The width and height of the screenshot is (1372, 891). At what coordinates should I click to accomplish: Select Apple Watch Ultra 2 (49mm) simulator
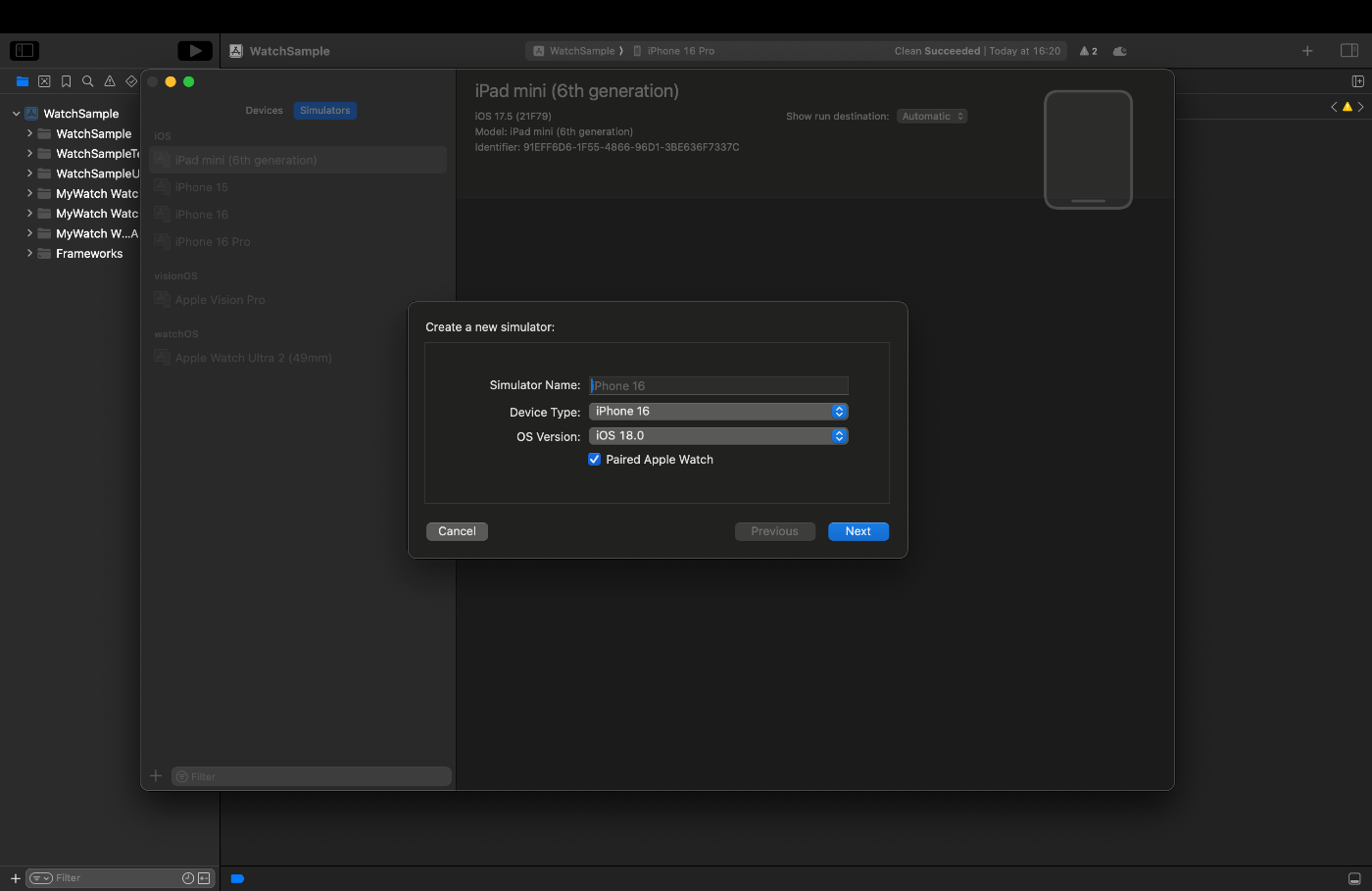pyautogui.click(x=298, y=358)
